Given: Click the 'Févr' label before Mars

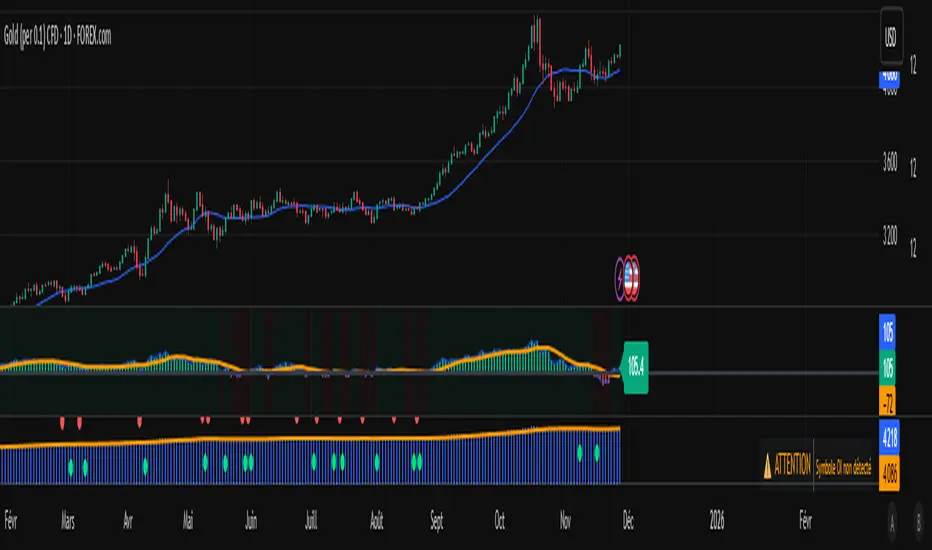Looking at the screenshot, I should pos(11,521).
